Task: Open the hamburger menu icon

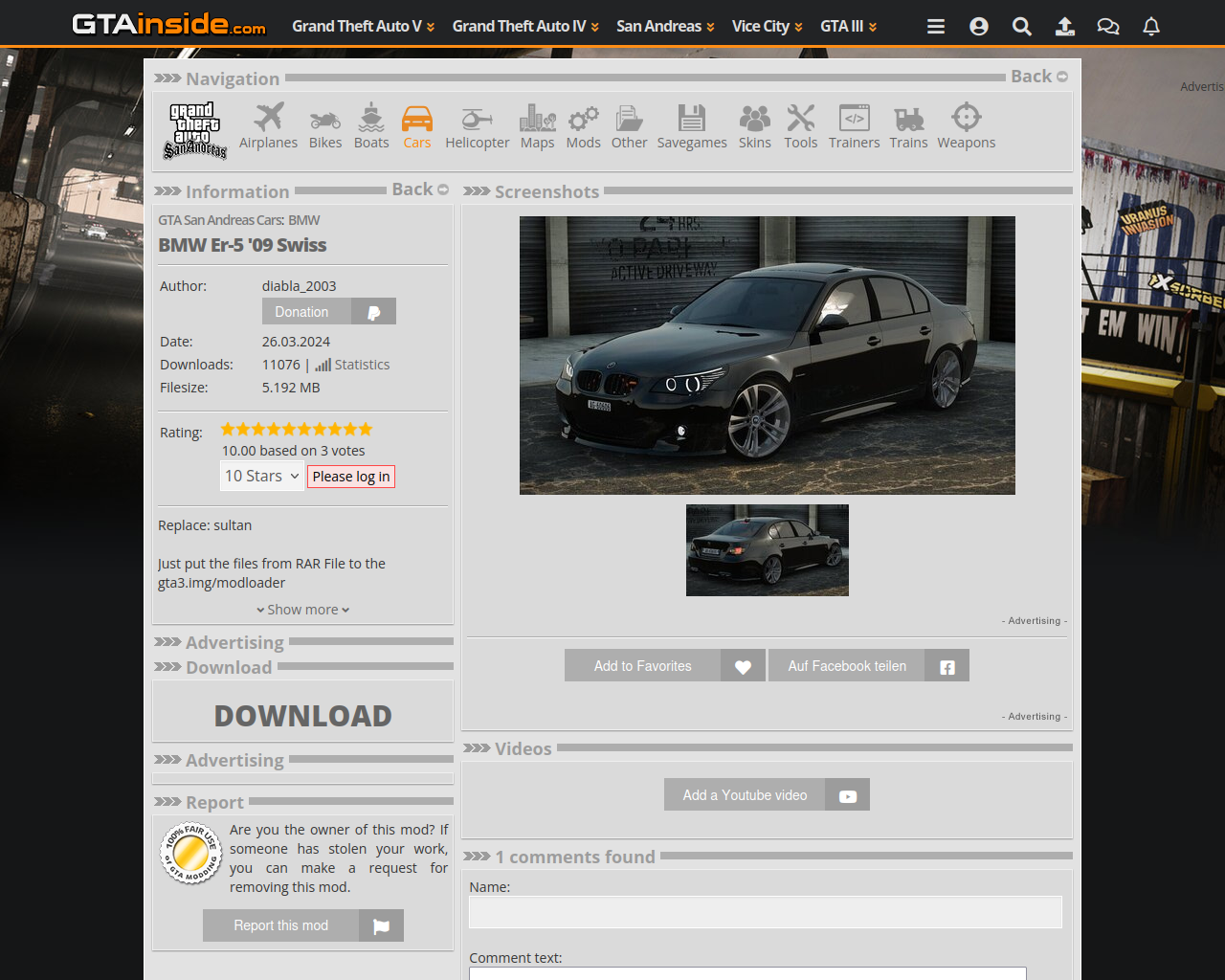Action: pos(936,27)
